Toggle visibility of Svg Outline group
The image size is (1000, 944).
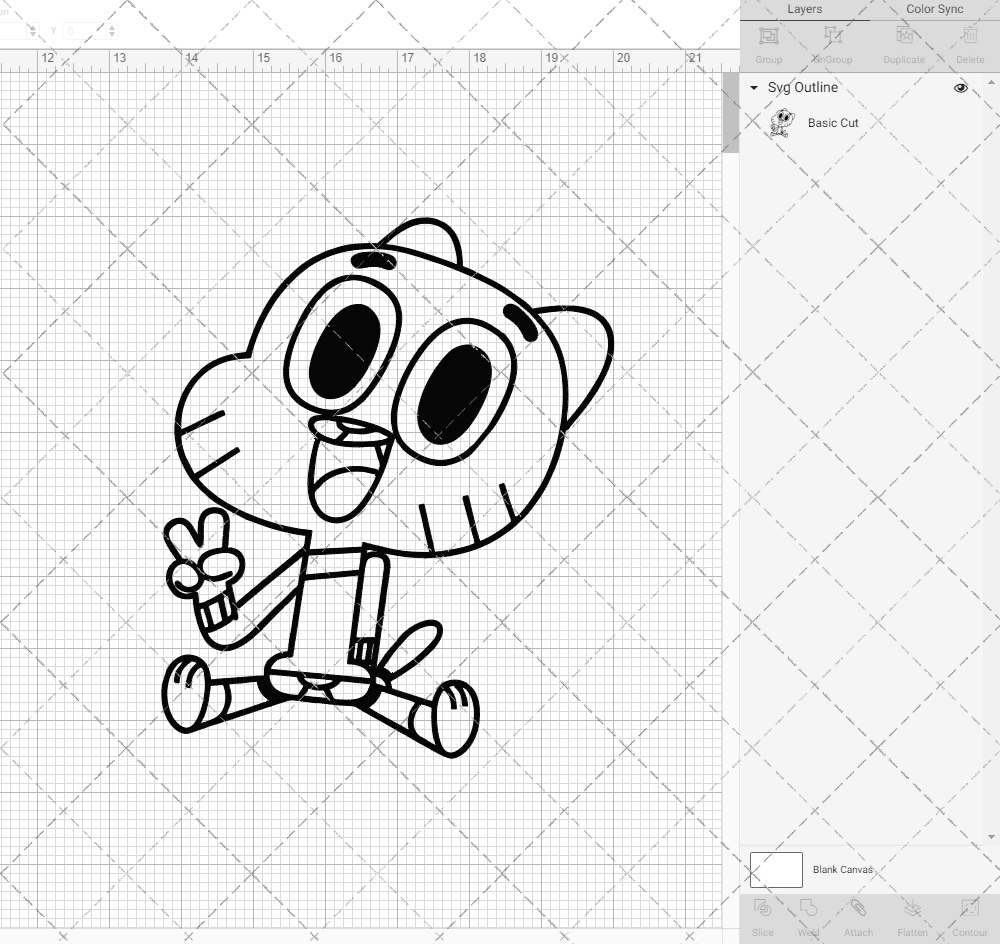[x=960, y=87]
